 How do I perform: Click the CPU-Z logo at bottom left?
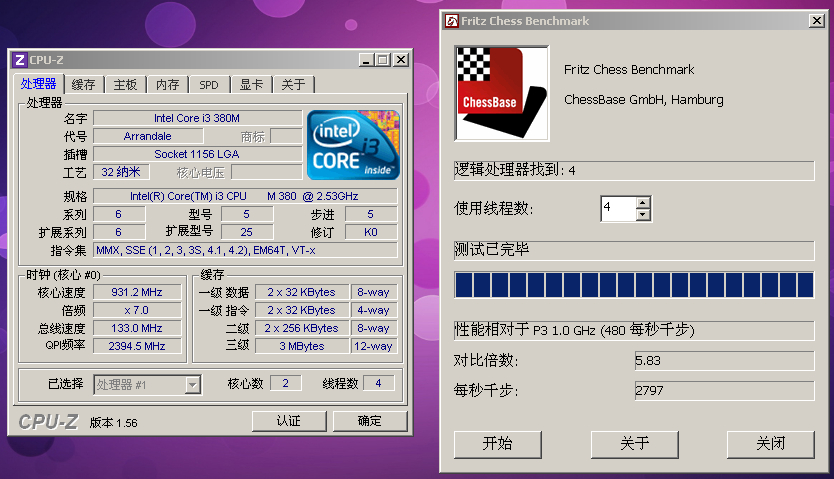coord(48,422)
